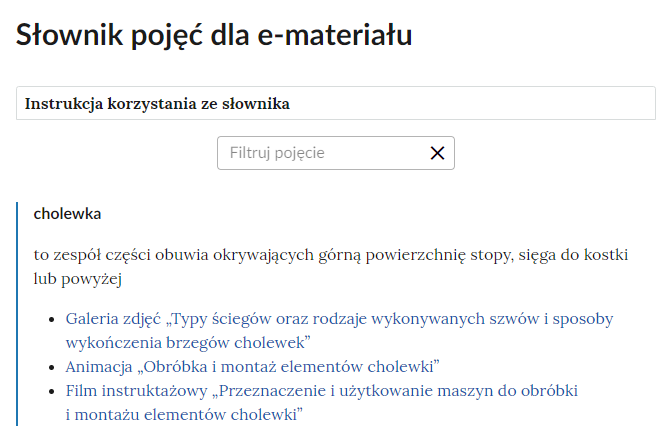
Task: Open 'Animacja Obróbka i montaż elementów cholewki' link
Action: (252, 367)
